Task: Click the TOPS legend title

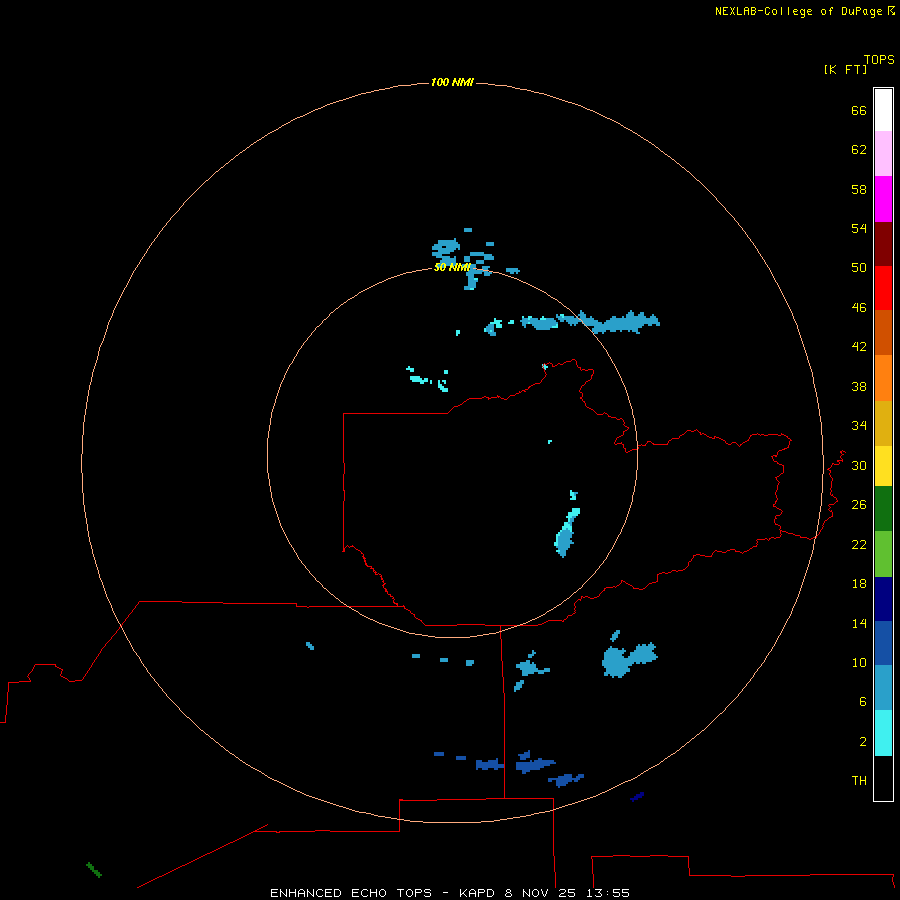Action: pos(879,59)
